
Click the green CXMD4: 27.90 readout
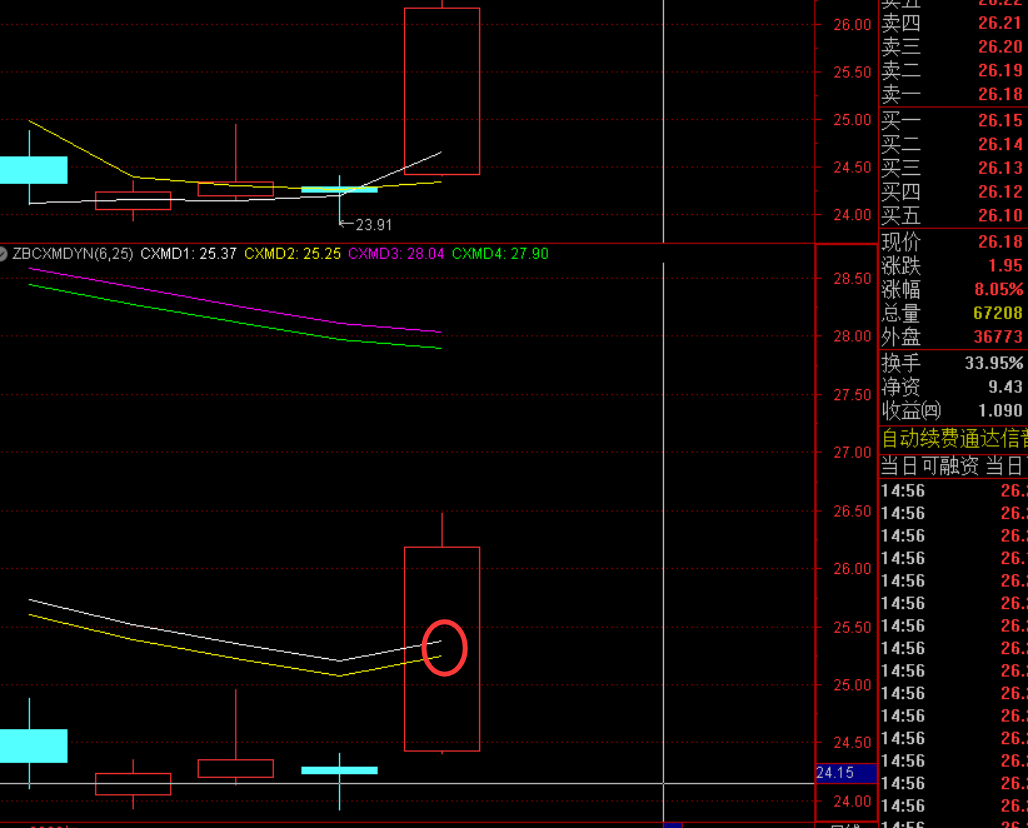(500, 254)
